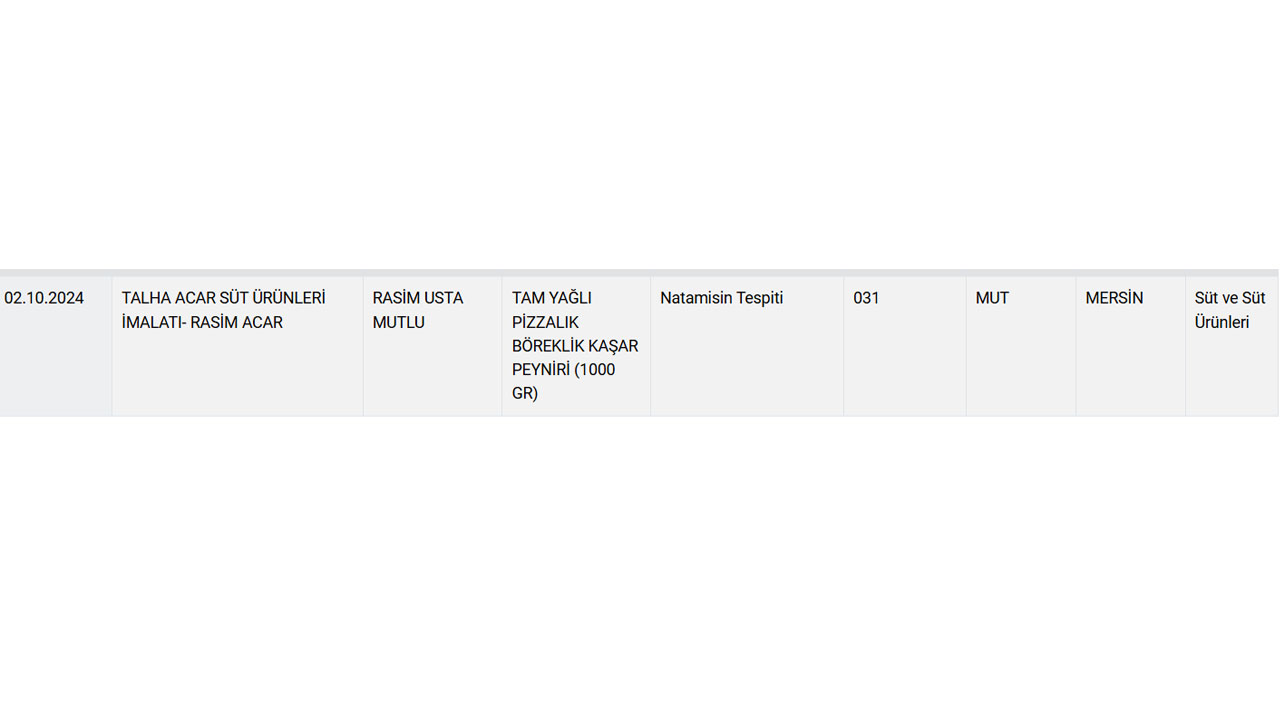The image size is (1280, 720).
Task: Select the word PİZZALIK
Action: (x=545, y=322)
